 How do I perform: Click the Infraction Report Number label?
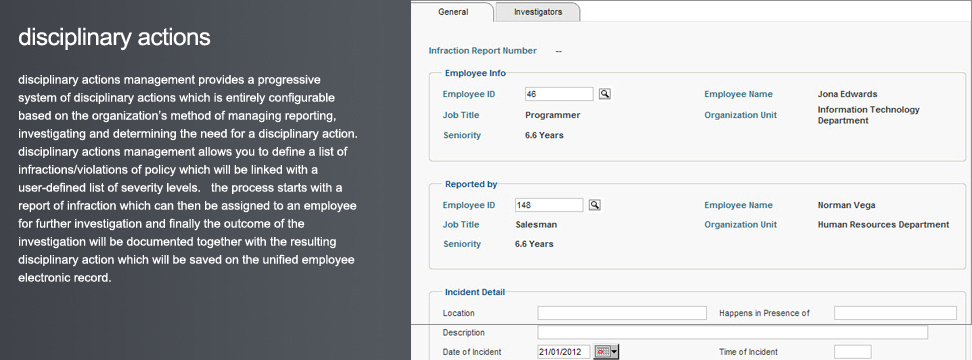click(x=483, y=51)
